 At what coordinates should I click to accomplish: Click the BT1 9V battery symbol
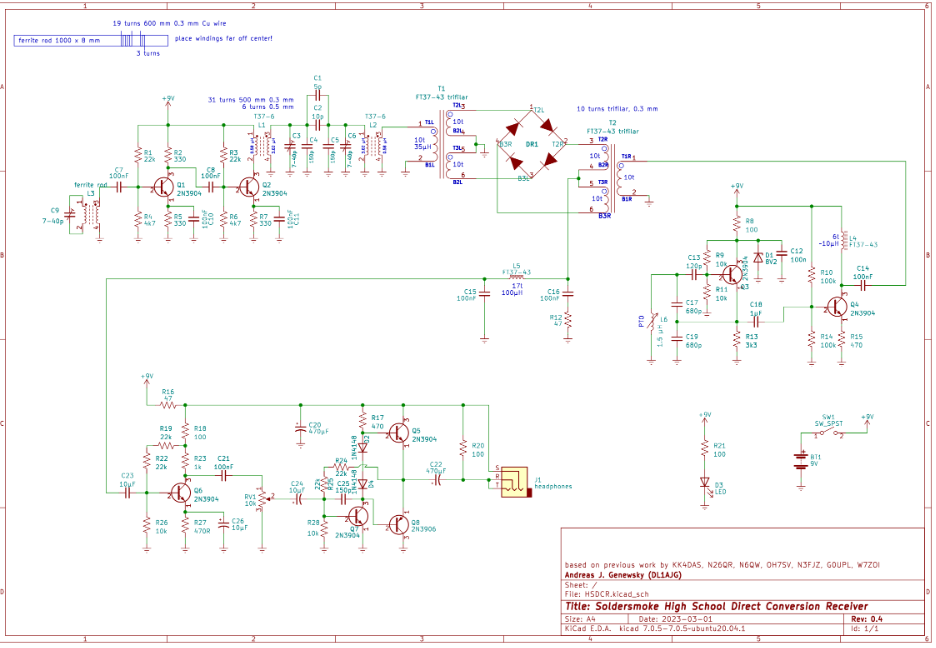tap(800, 462)
